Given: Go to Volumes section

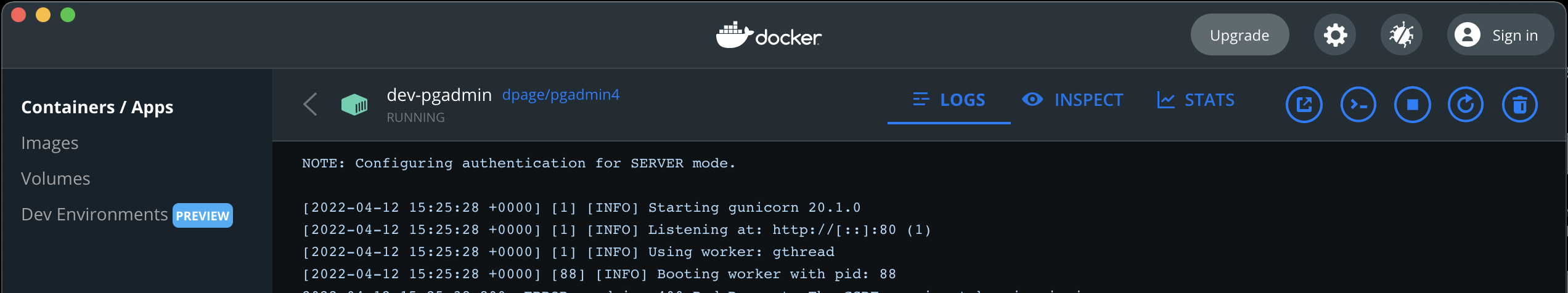Looking at the screenshot, I should click(55, 179).
